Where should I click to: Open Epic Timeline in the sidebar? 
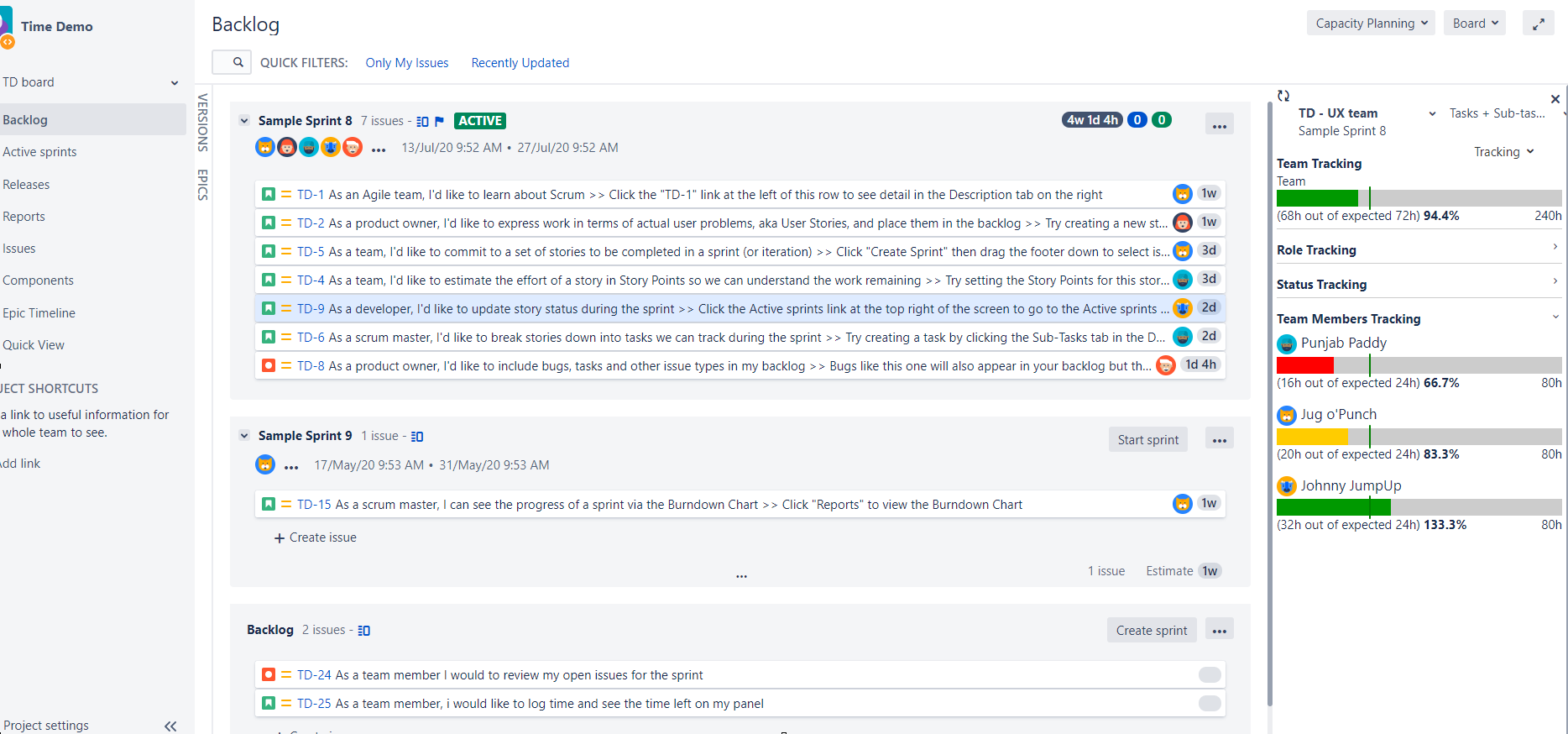39,313
